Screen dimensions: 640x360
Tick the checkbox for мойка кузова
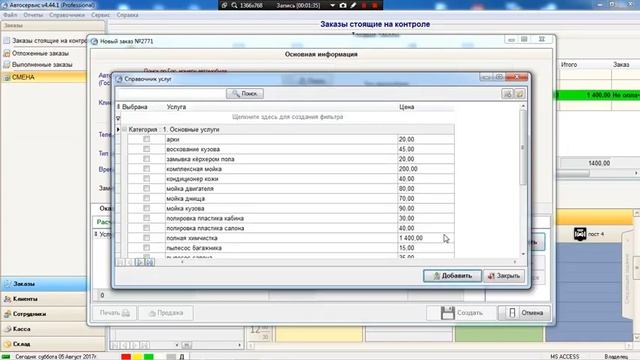pyautogui.click(x=147, y=208)
